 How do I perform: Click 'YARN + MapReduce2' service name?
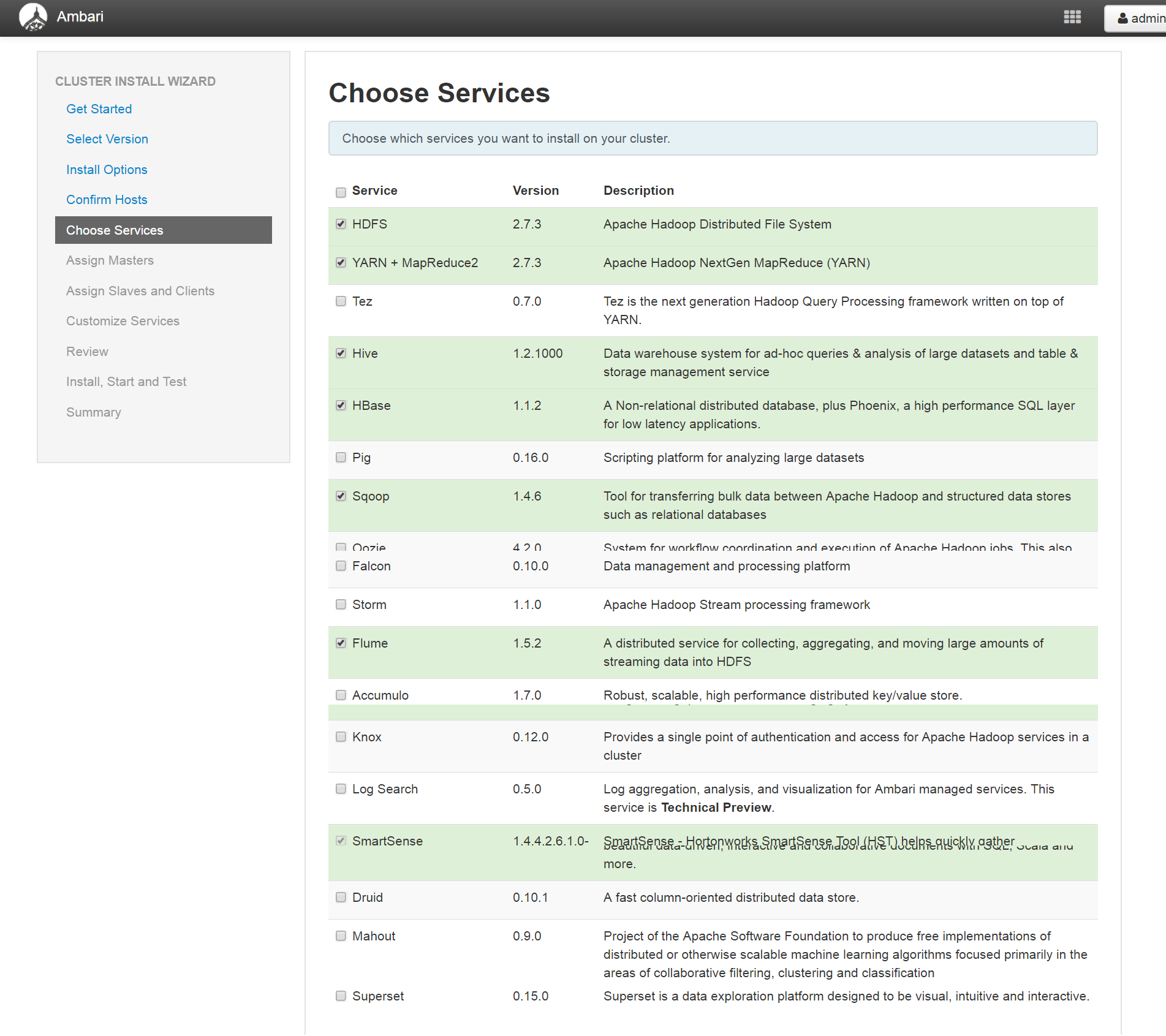pos(415,263)
